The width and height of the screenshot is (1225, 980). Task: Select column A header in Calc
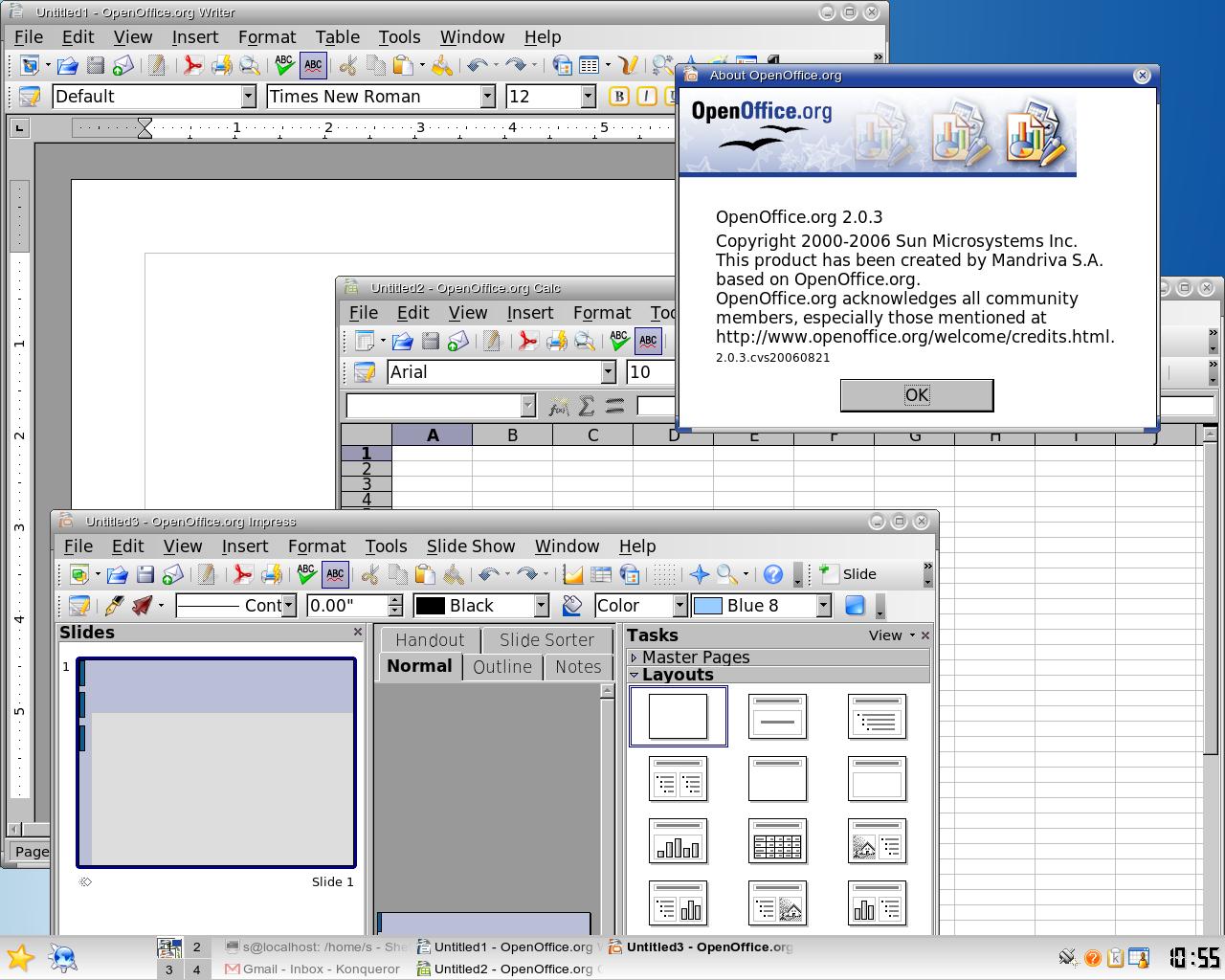[433, 435]
